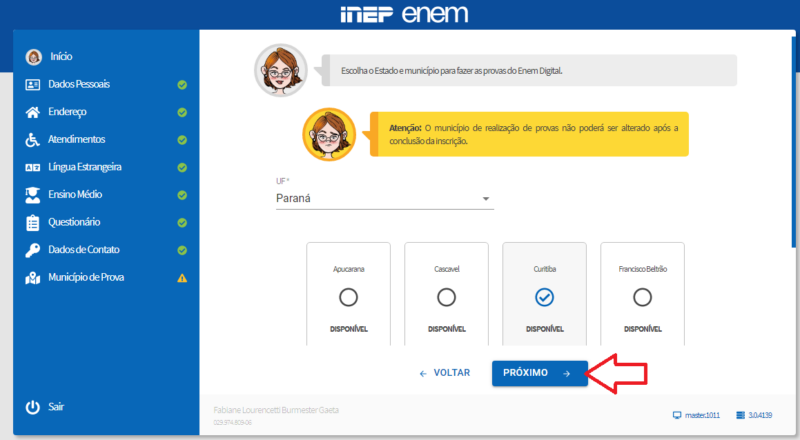The height and width of the screenshot is (440, 800).
Task: Click the Língua Estrangeira language icon
Action: [33, 167]
